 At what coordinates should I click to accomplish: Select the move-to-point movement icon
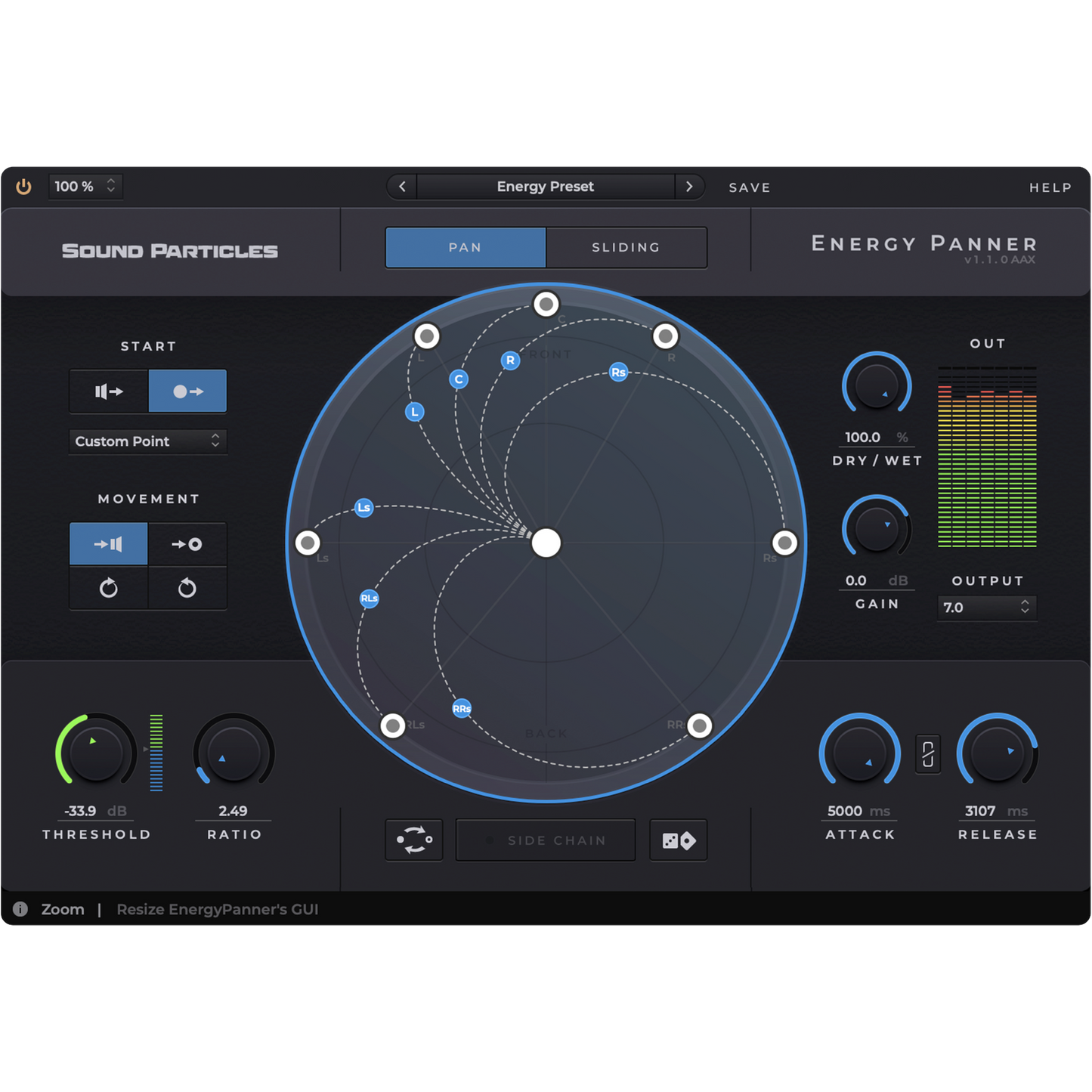(187, 543)
